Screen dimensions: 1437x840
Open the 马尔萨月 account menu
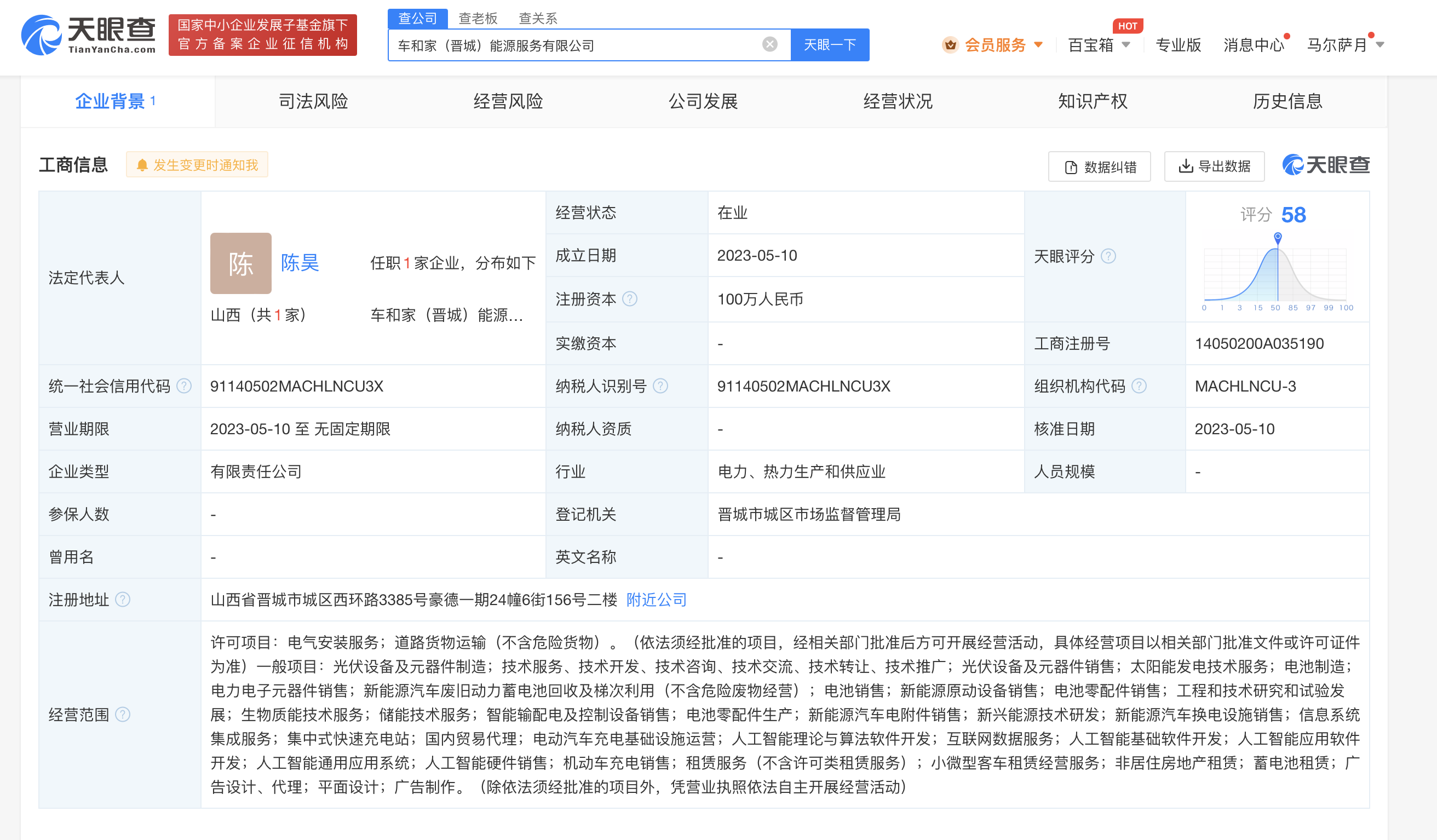pyautogui.click(x=1337, y=44)
